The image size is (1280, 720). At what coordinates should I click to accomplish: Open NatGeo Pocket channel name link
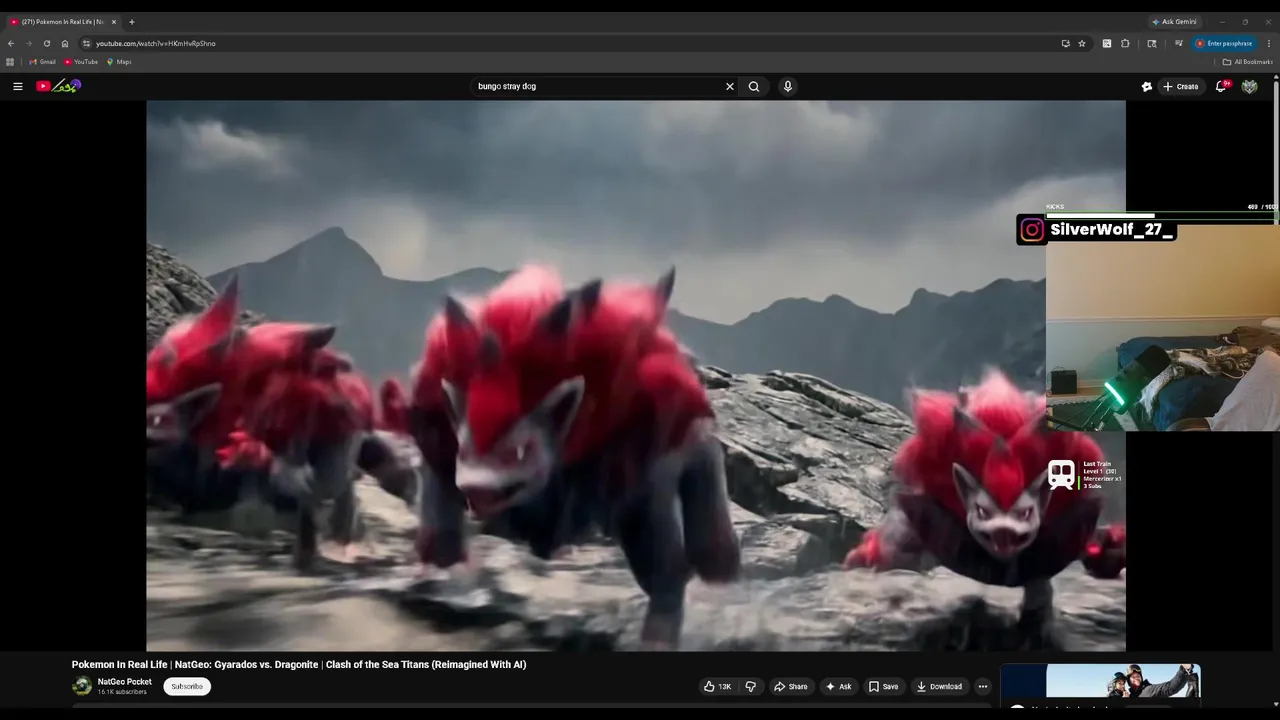pos(125,682)
